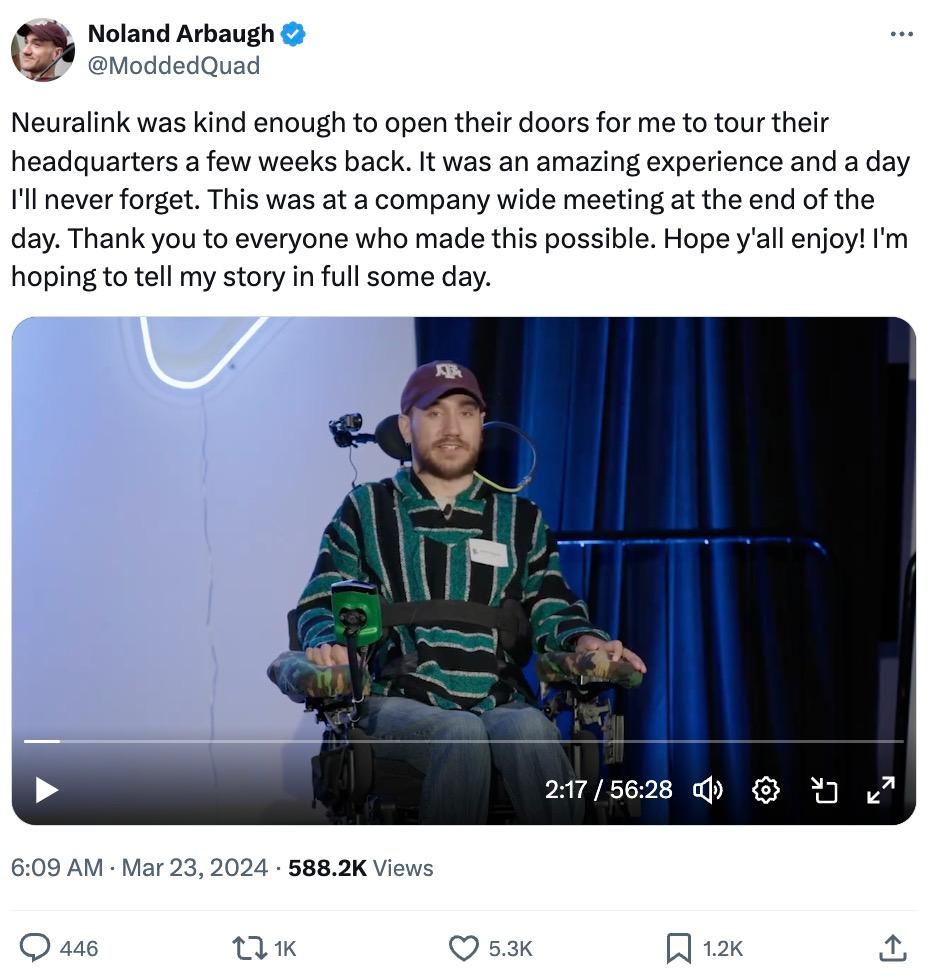Click the 2:17 / 56:28 time display
This screenshot has height=978, width=932.
pos(608,790)
